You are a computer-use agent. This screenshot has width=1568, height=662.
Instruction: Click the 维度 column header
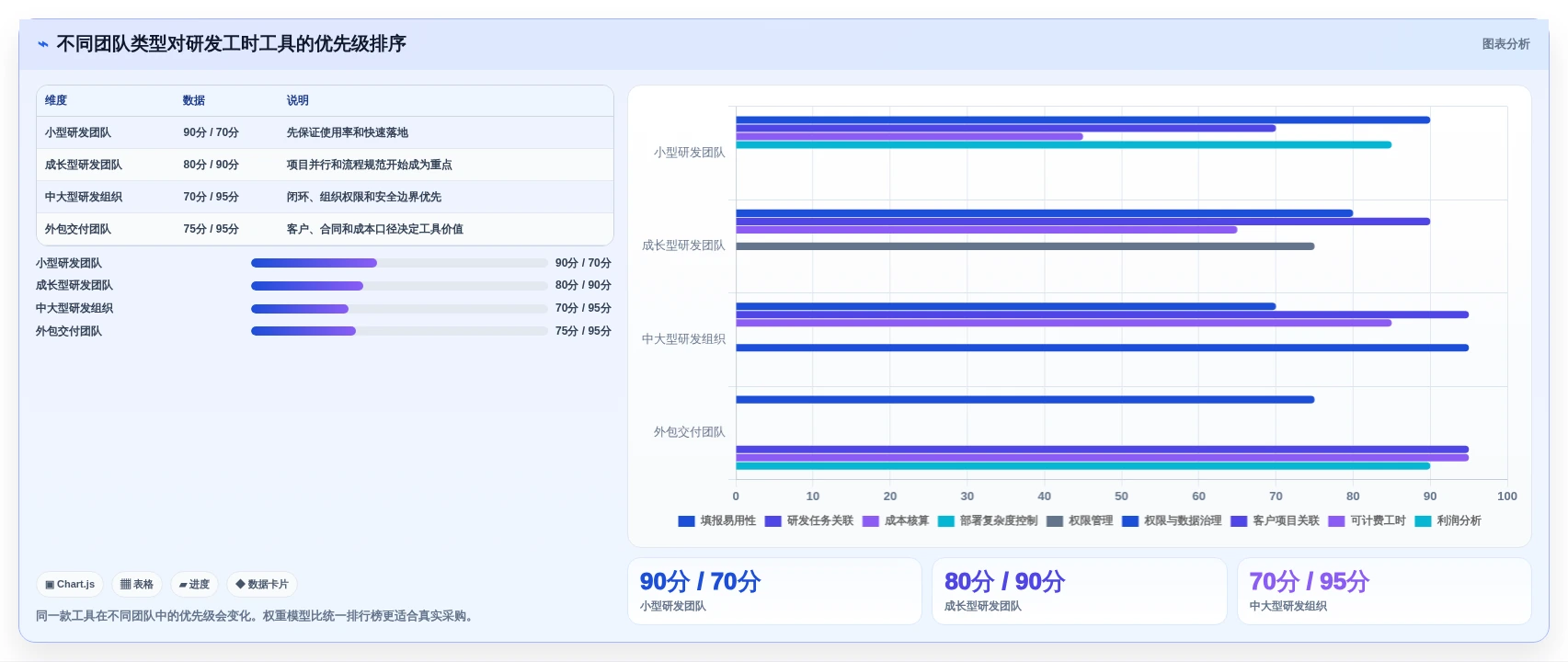point(56,100)
